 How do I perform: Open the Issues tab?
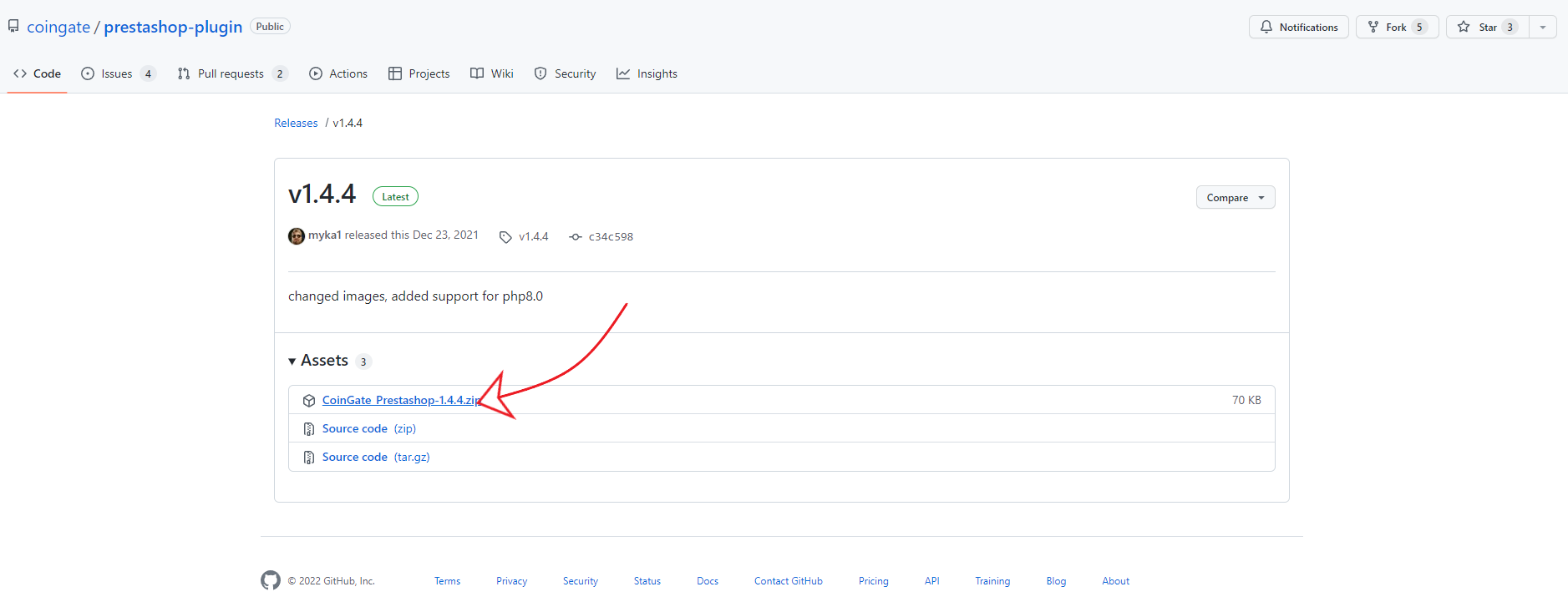[x=119, y=73]
